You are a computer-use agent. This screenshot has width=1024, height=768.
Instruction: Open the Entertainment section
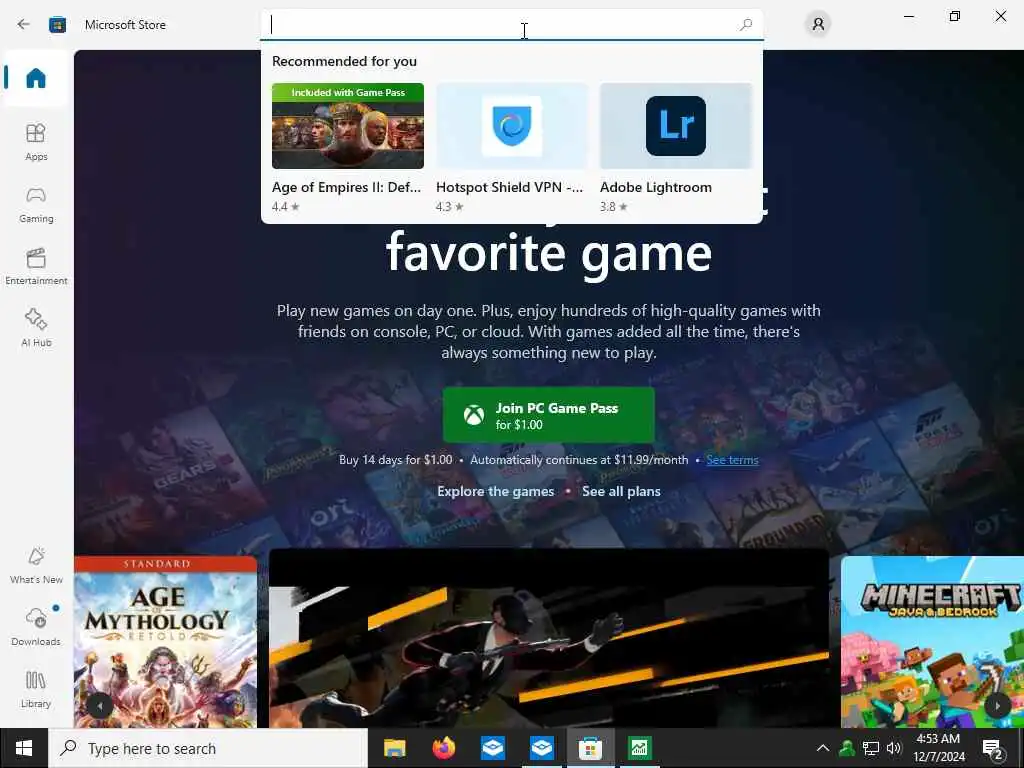pos(36,266)
